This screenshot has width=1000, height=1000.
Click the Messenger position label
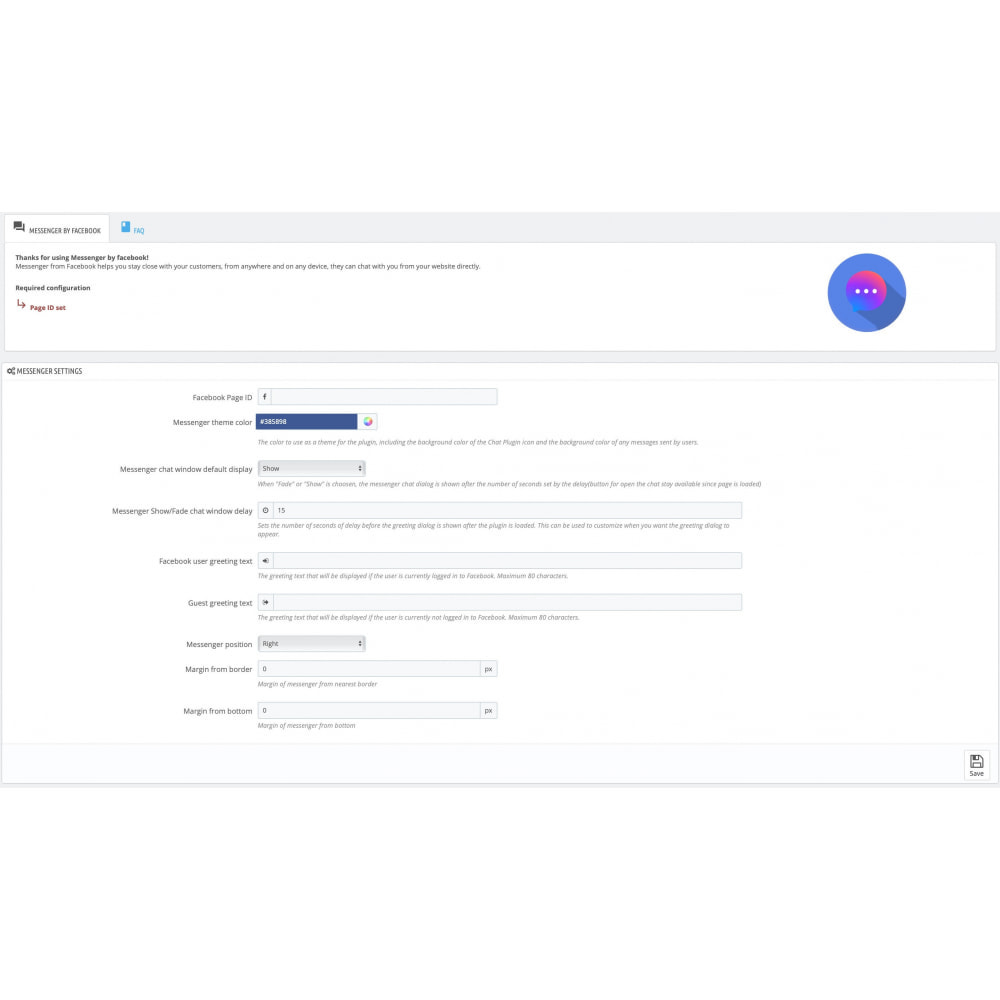click(x=219, y=645)
